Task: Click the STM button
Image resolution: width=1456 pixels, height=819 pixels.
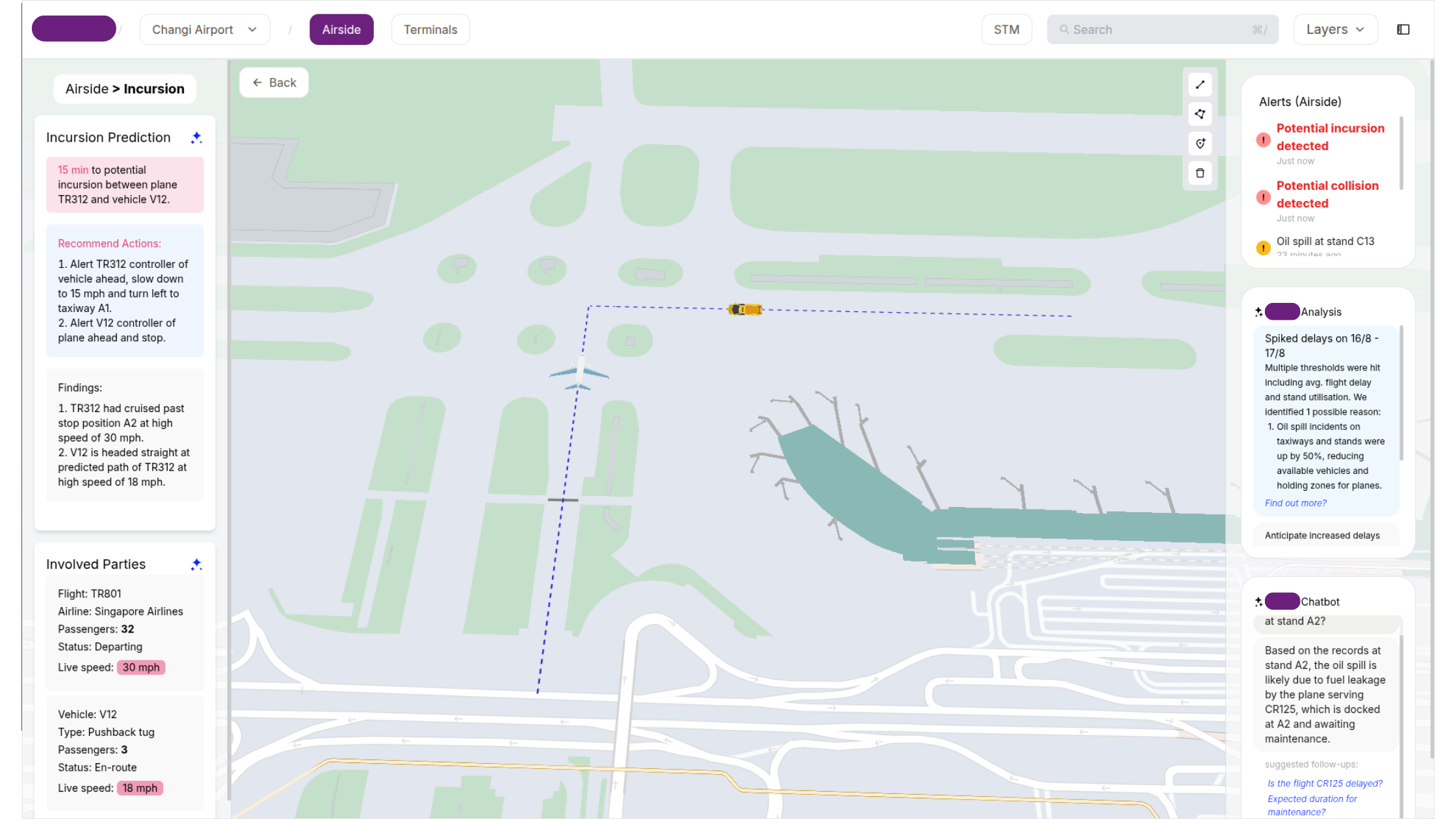Action: (1006, 29)
